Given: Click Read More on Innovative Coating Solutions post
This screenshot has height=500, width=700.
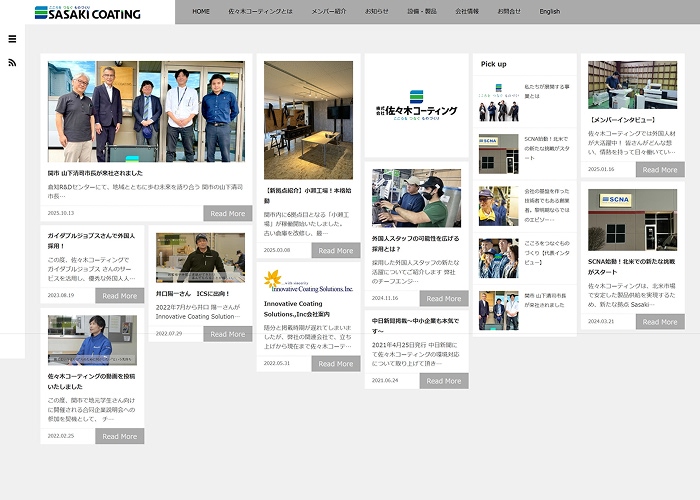Looking at the screenshot, I should [336, 364].
